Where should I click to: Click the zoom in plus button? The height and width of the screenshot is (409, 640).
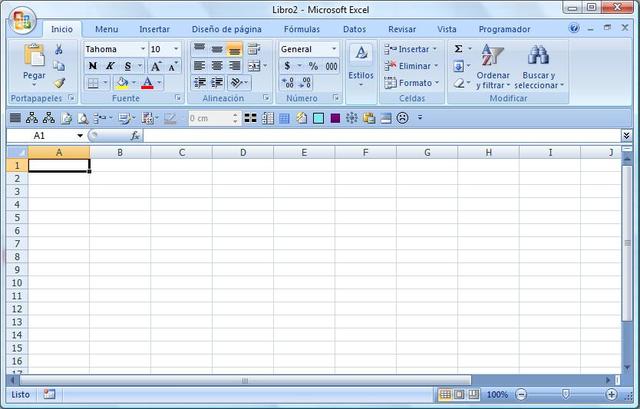pos(611,394)
